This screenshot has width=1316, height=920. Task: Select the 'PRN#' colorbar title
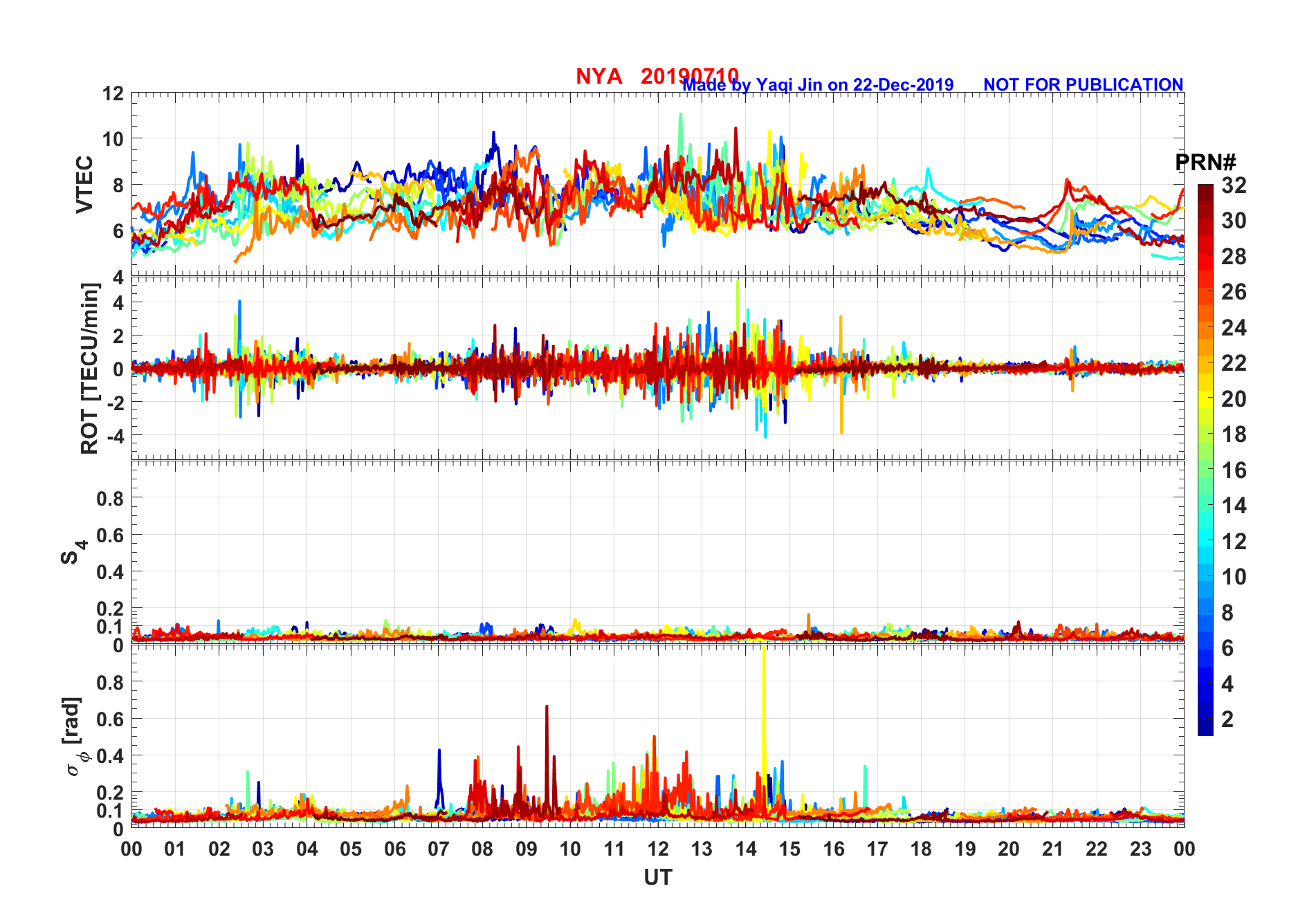coord(1205,163)
